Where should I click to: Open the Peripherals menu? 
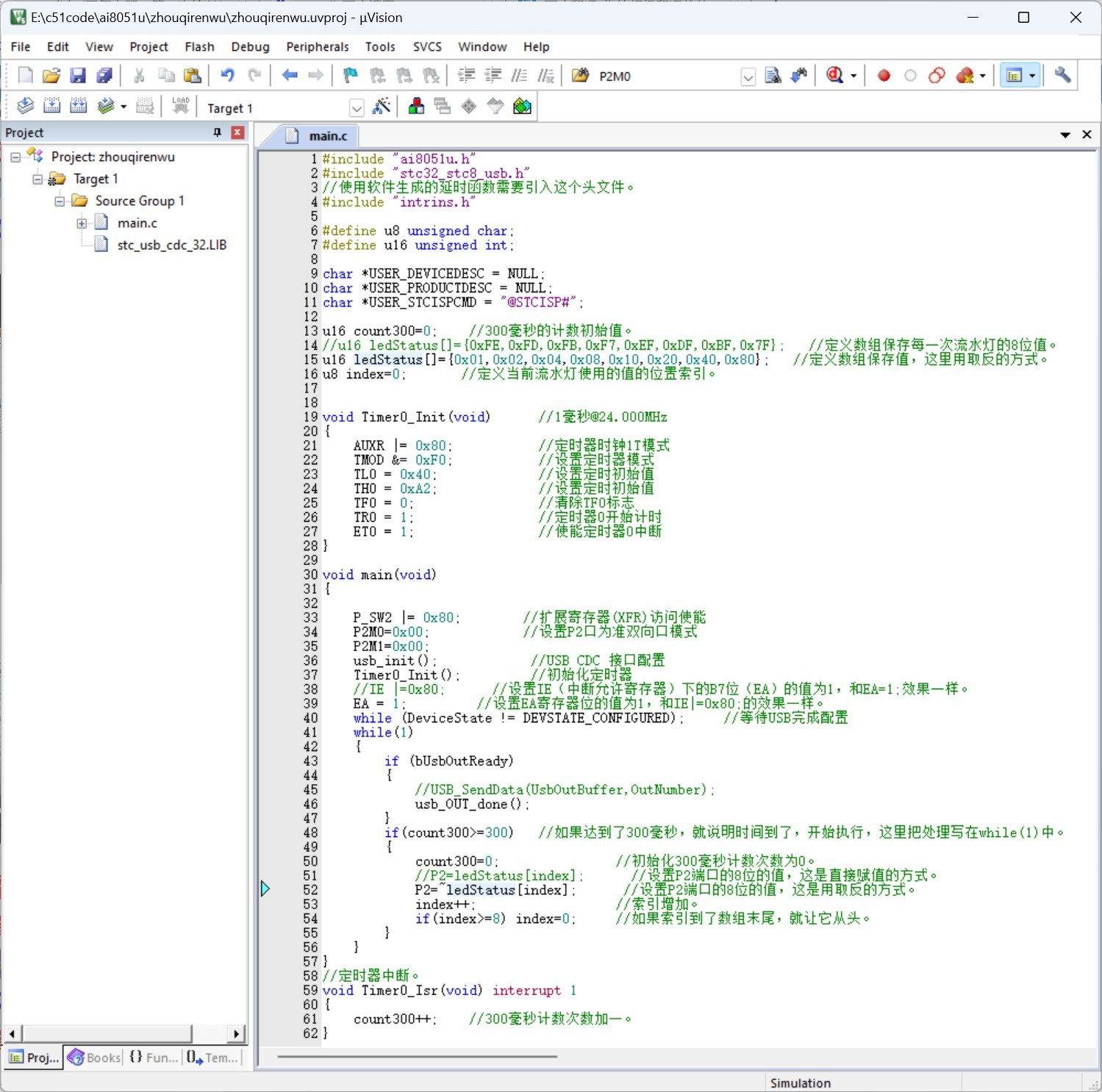[x=318, y=46]
